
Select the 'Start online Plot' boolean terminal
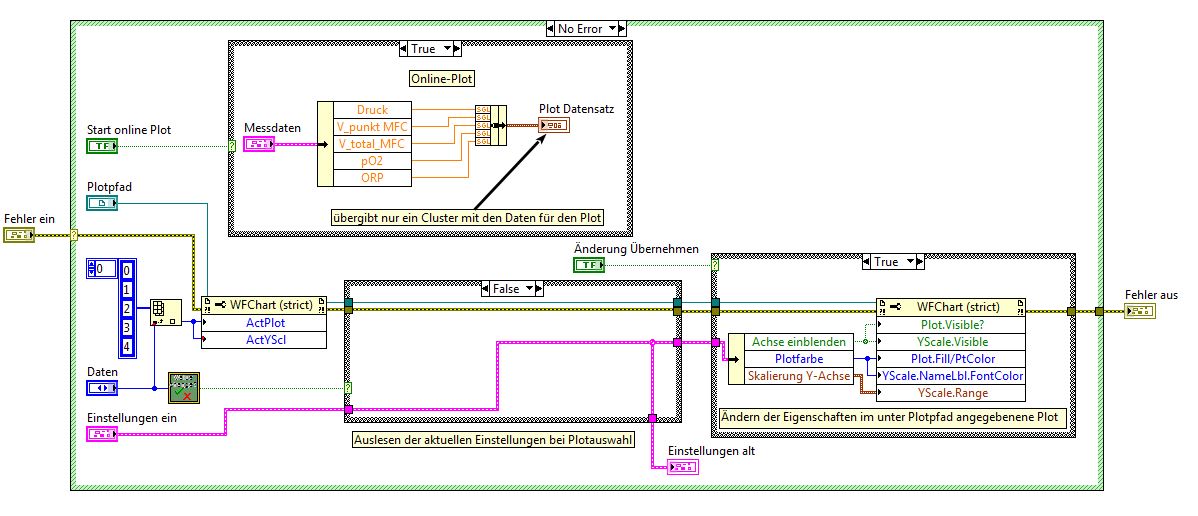(x=102, y=145)
